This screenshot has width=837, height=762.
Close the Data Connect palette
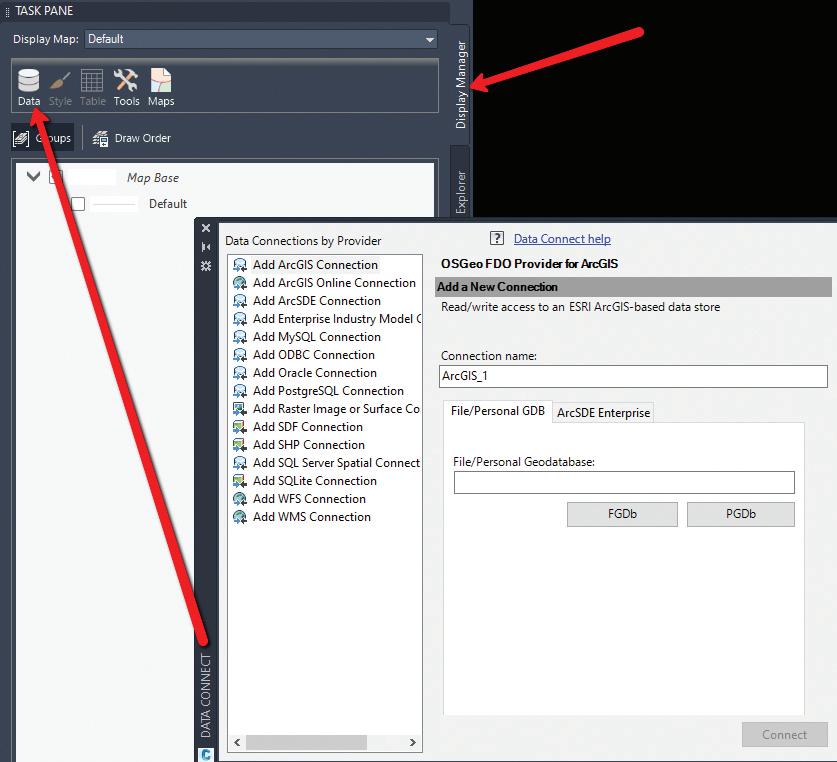pos(206,228)
